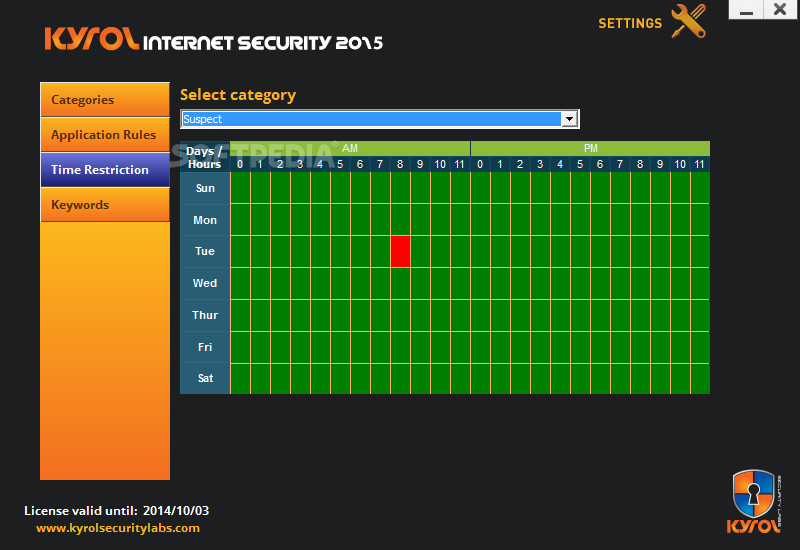Click the Select category heading
Viewport: 800px width, 550px height.
point(238,95)
